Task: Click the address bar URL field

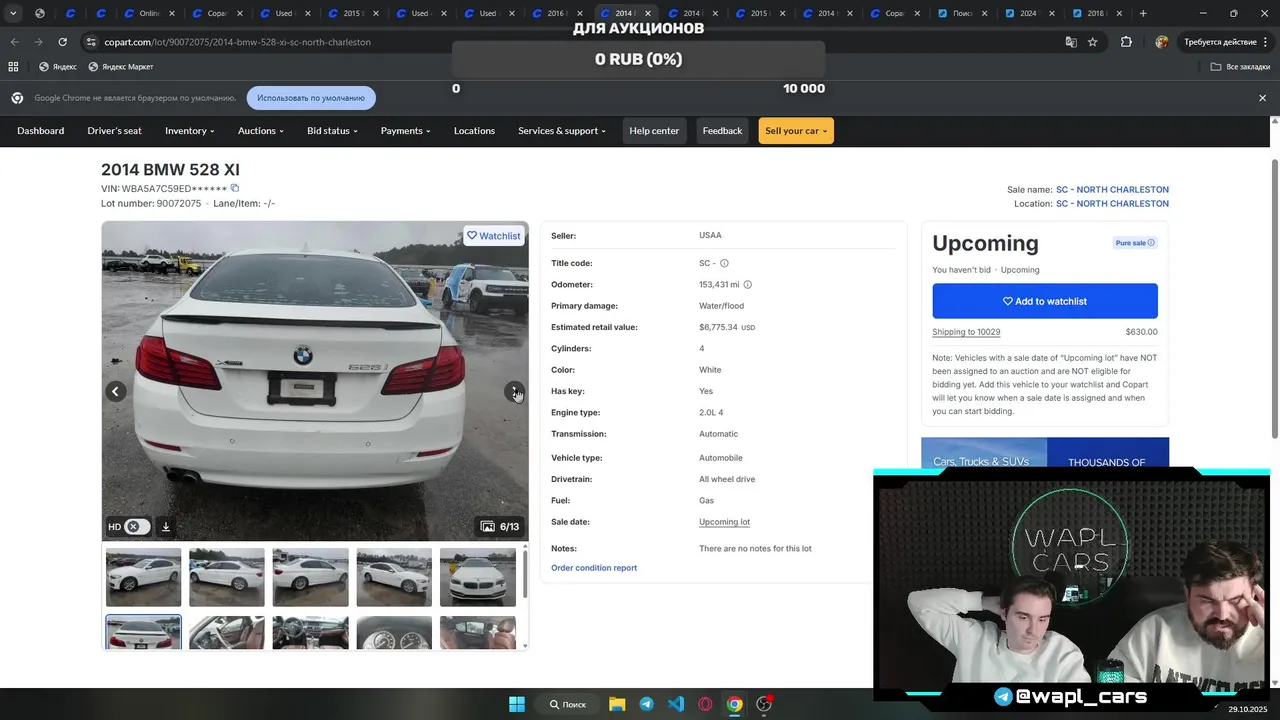Action: pyautogui.click(x=570, y=42)
